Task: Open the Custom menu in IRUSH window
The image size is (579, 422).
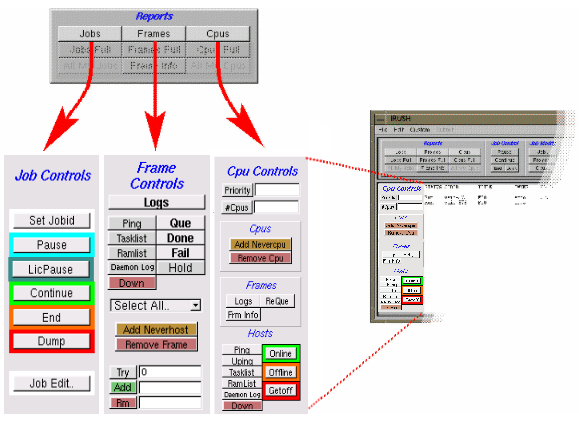Action: coord(419,130)
